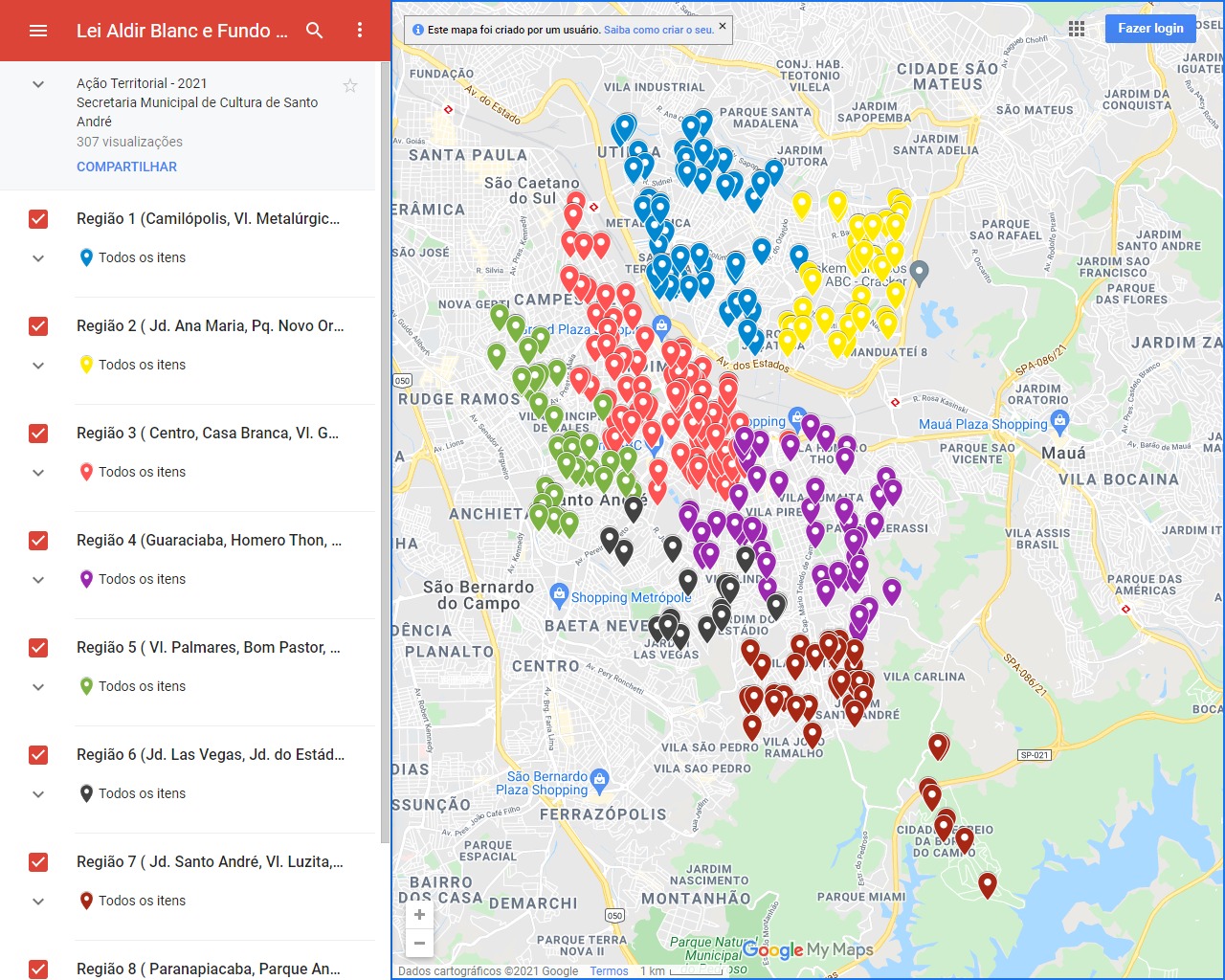The height and width of the screenshot is (980, 1225).
Task: Expand items list under Região 1
Action: click(38, 258)
